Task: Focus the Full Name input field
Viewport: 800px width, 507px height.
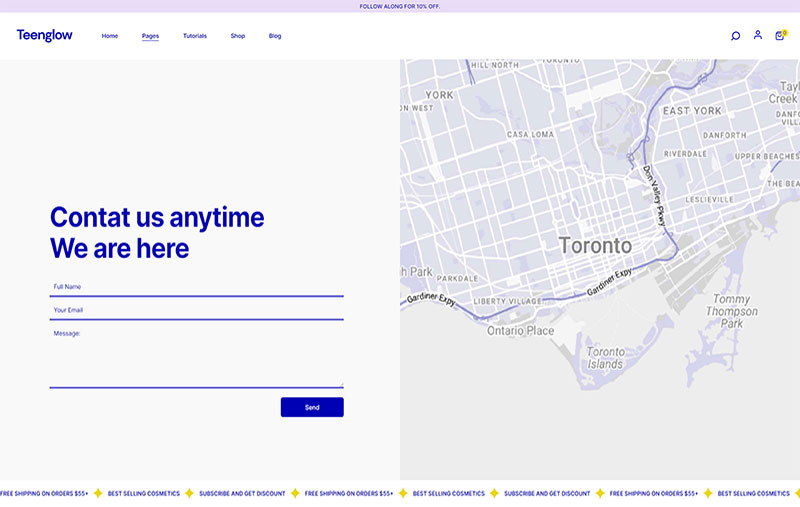Action: coord(196,287)
